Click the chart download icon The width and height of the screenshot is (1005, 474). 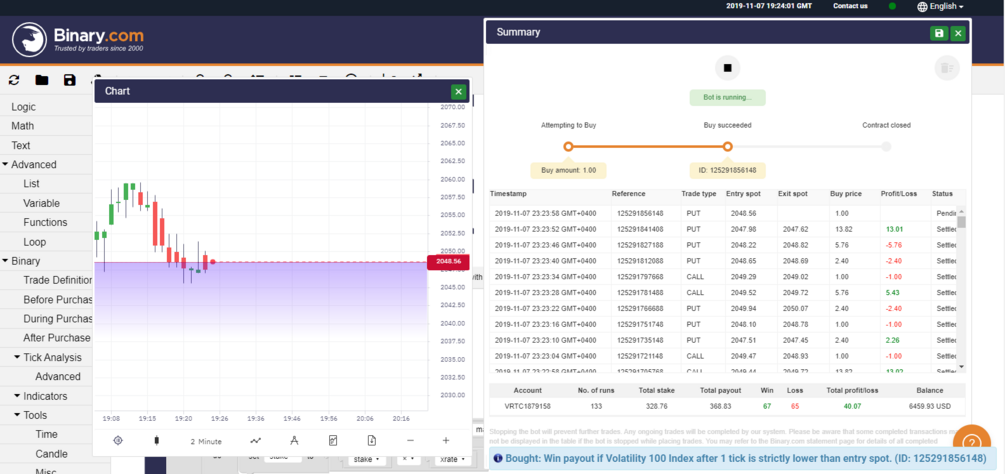click(371, 441)
